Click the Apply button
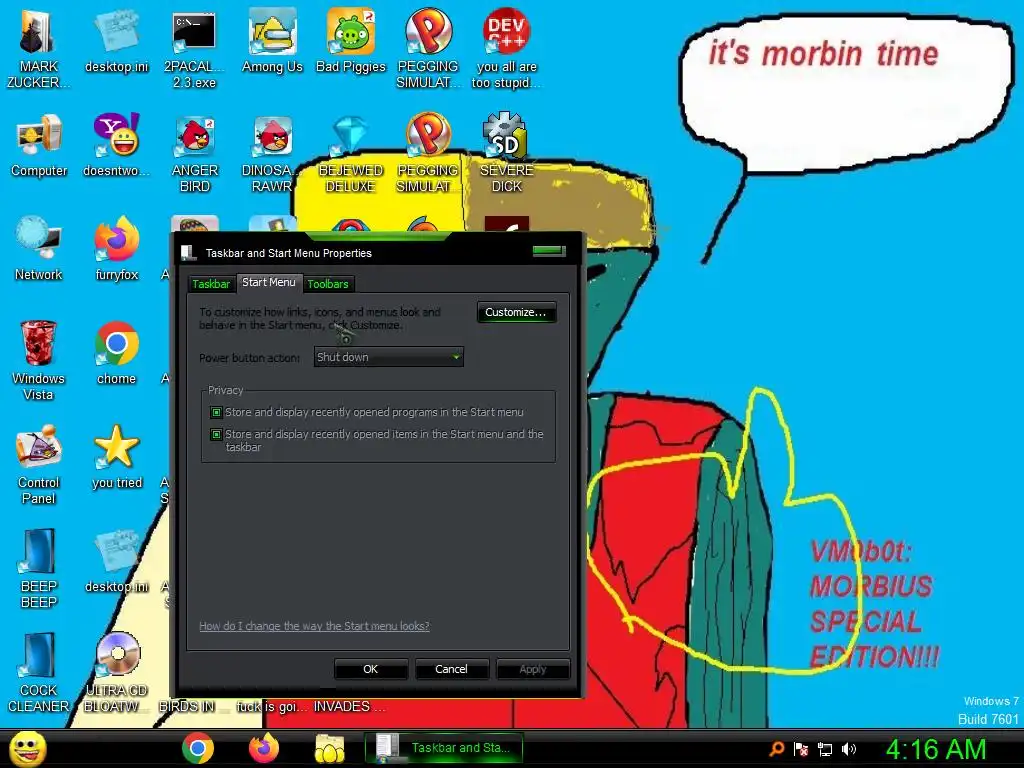The image size is (1024, 768). (532, 669)
